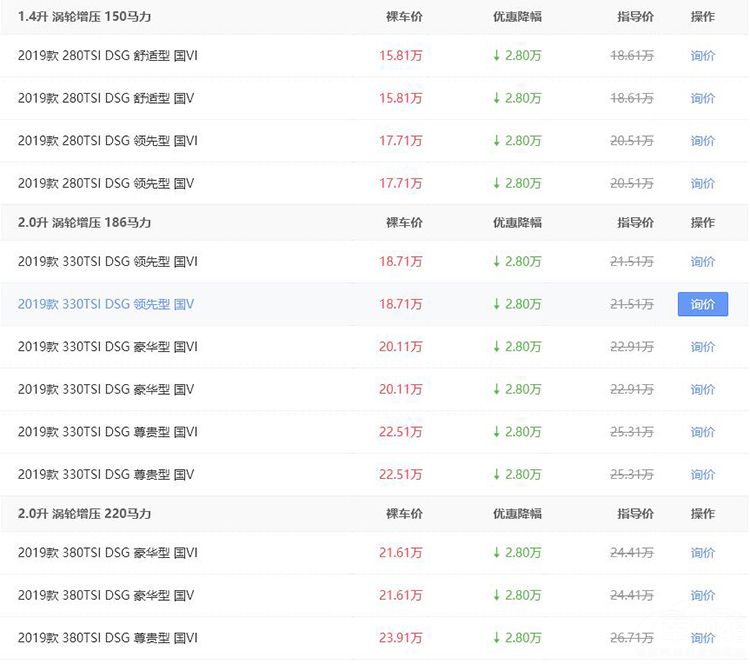Click 优惠降幅 header in the 186马力 section

[517, 222]
